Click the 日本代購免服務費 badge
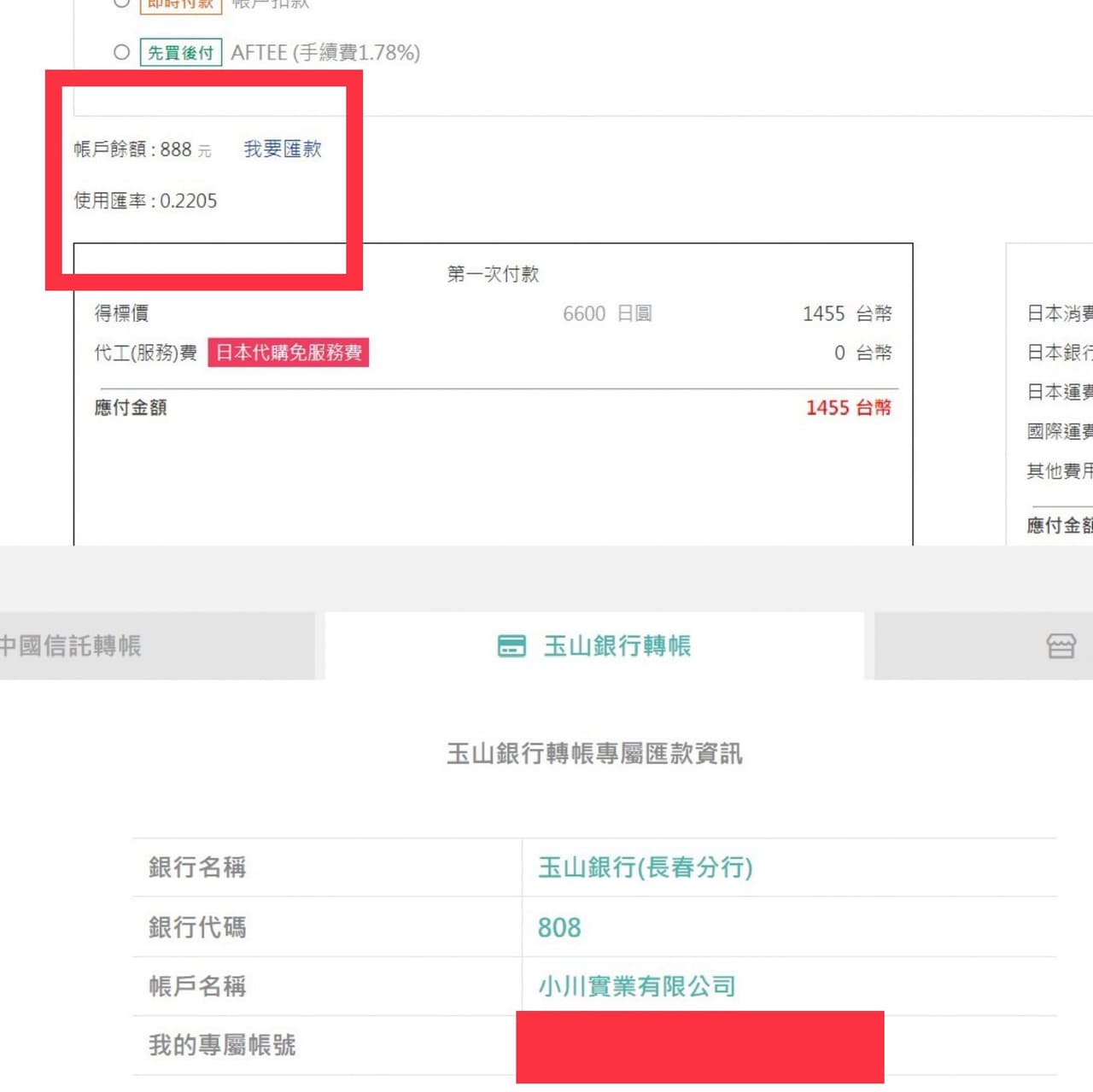The height and width of the screenshot is (1092, 1093). (289, 353)
